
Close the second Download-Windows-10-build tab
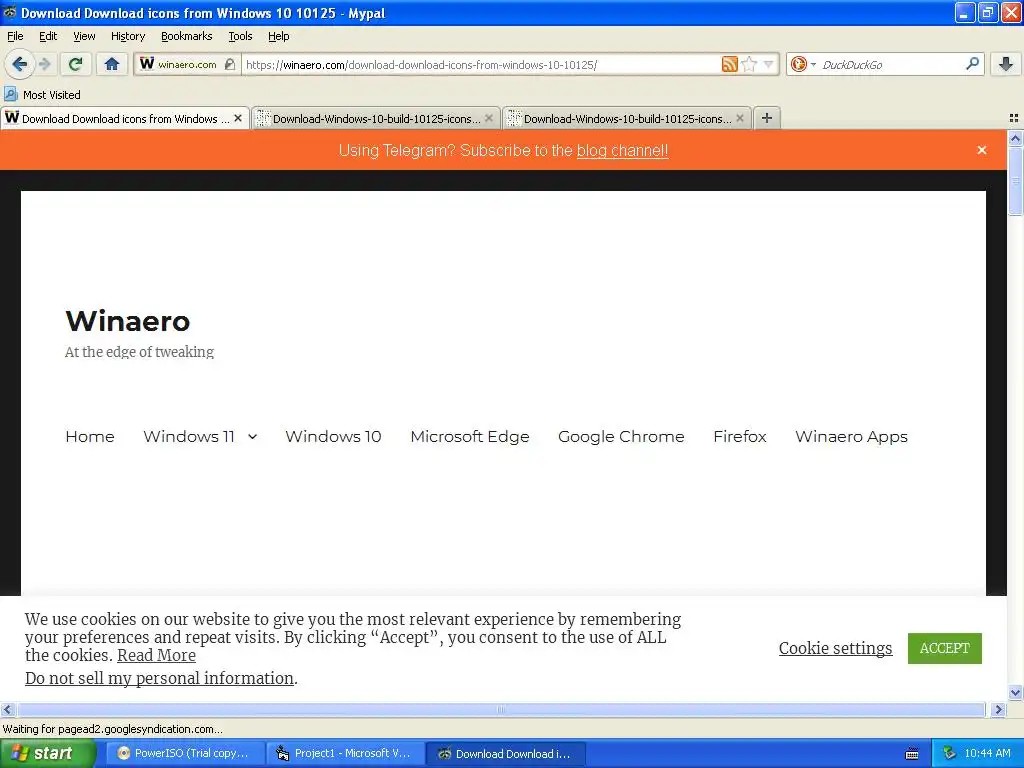coord(488,118)
